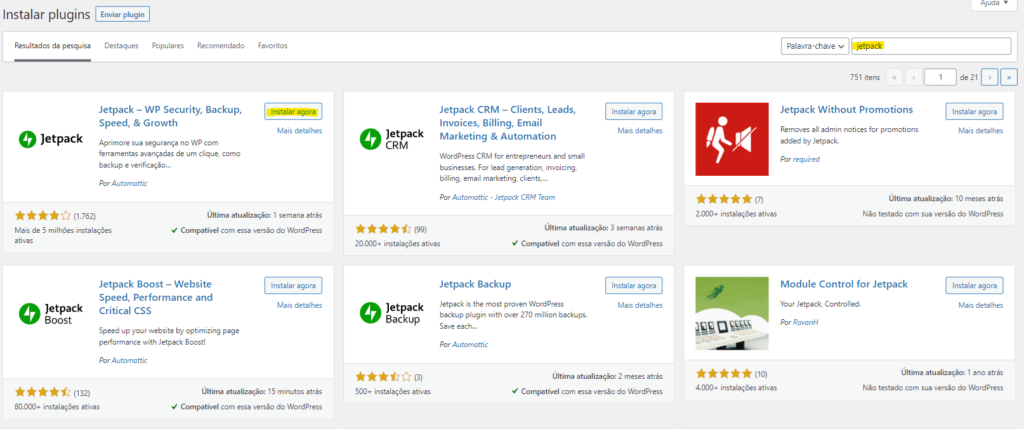Click the Jetpack Backup logo thumbnail

coord(392,313)
